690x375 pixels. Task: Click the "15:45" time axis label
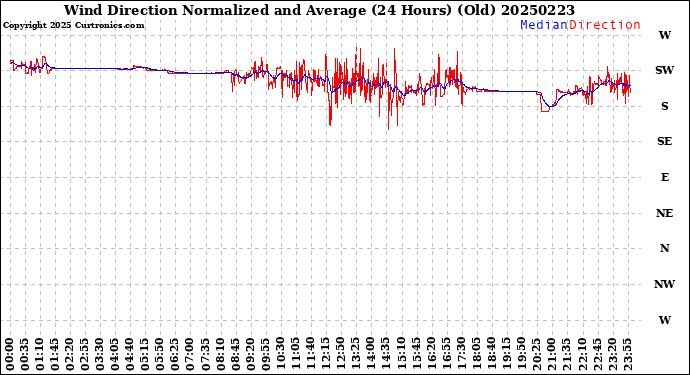[x=416, y=354]
